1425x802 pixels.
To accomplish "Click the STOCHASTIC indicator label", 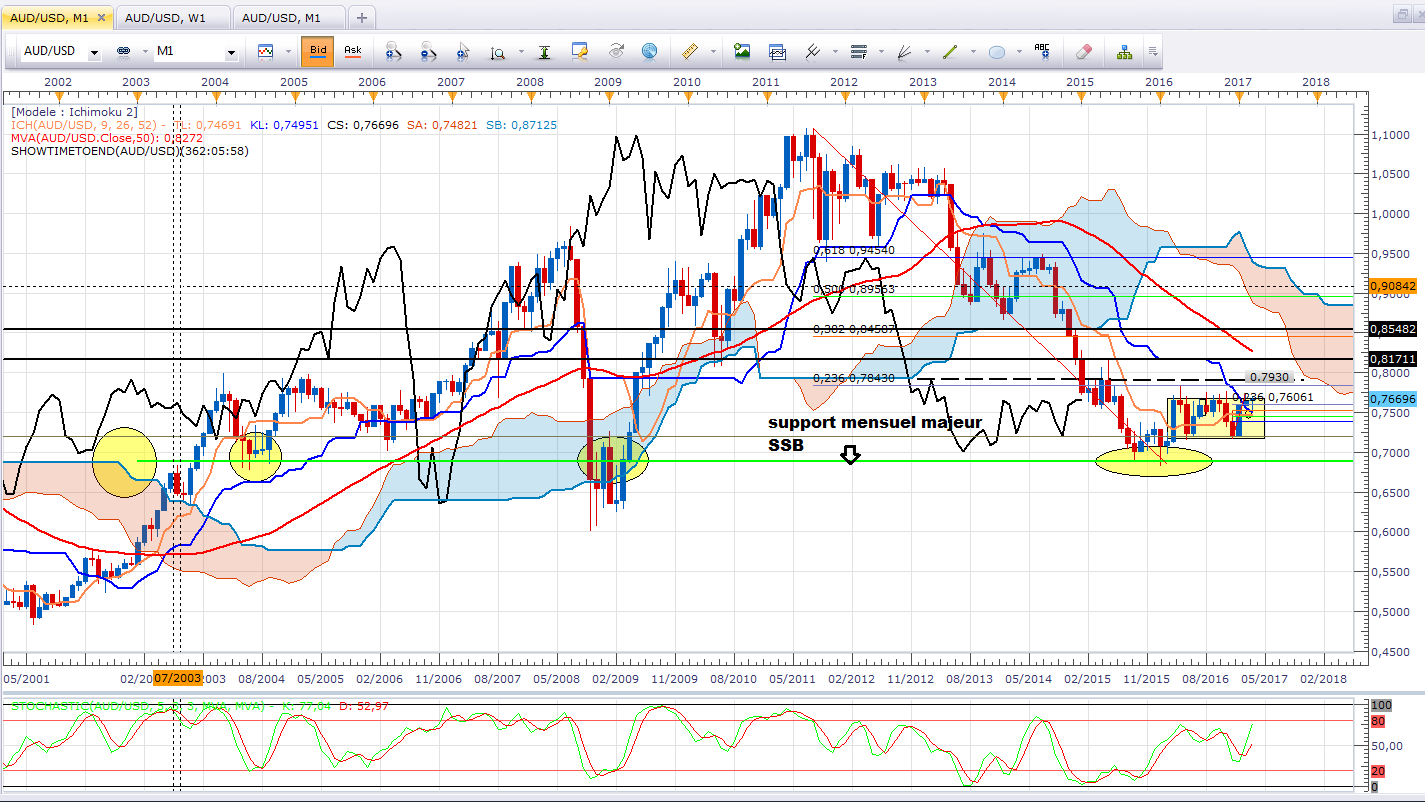I will point(140,706).
